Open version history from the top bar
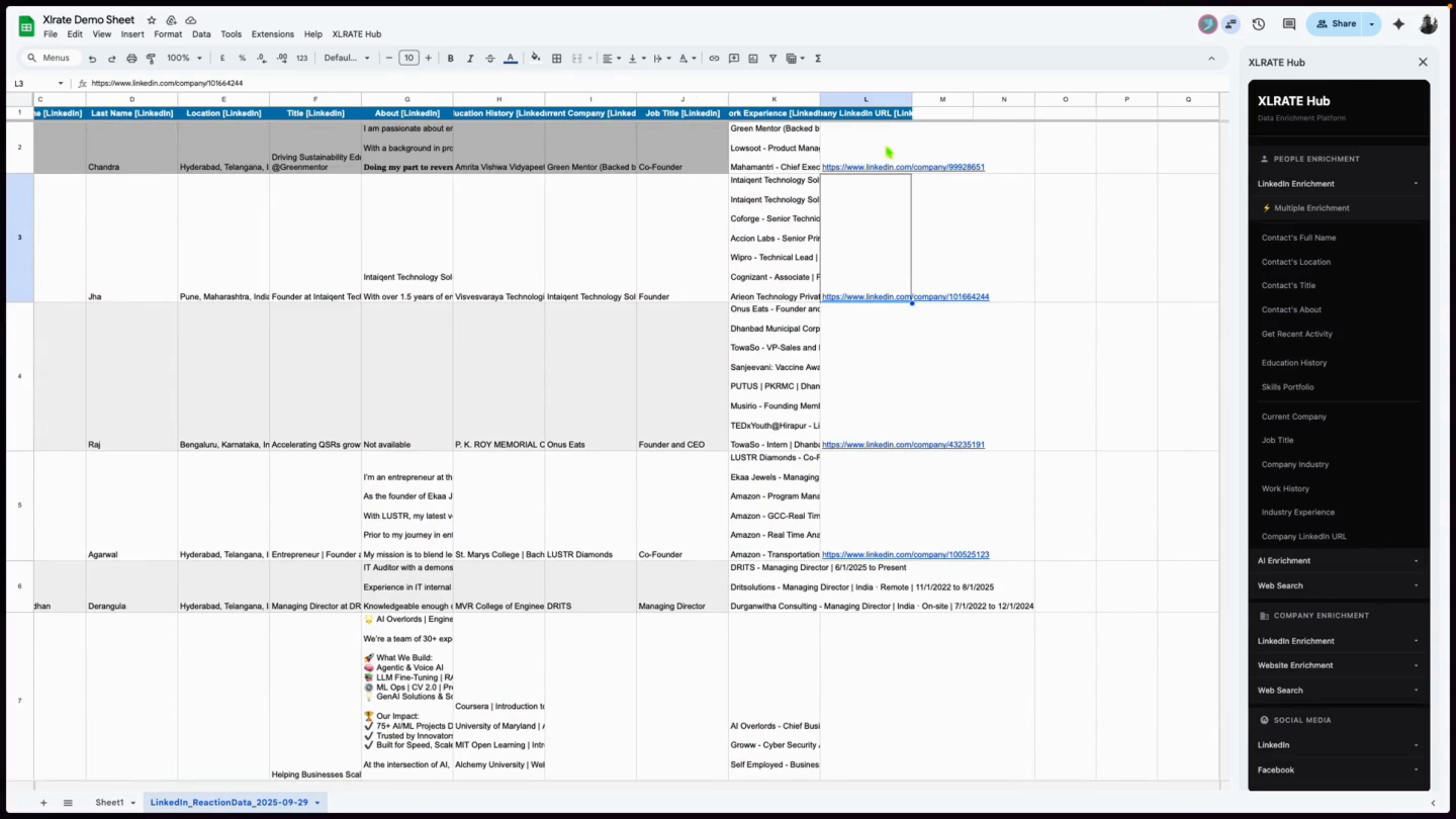Image resolution: width=1456 pixels, height=819 pixels. [1259, 24]
